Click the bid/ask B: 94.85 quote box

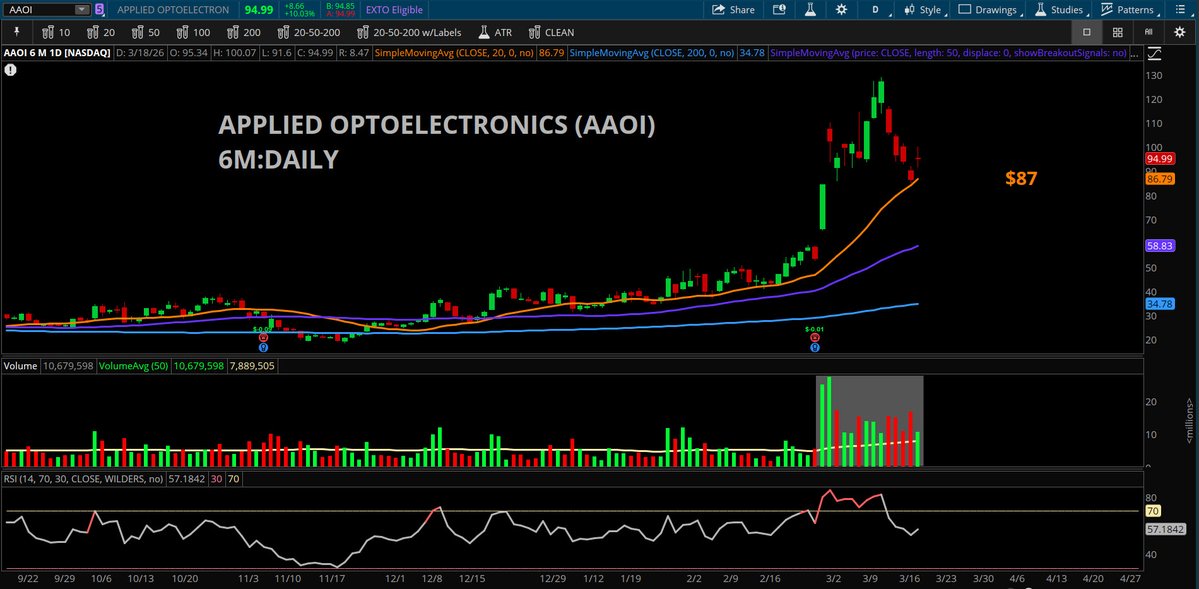click(x=340, y=10)
